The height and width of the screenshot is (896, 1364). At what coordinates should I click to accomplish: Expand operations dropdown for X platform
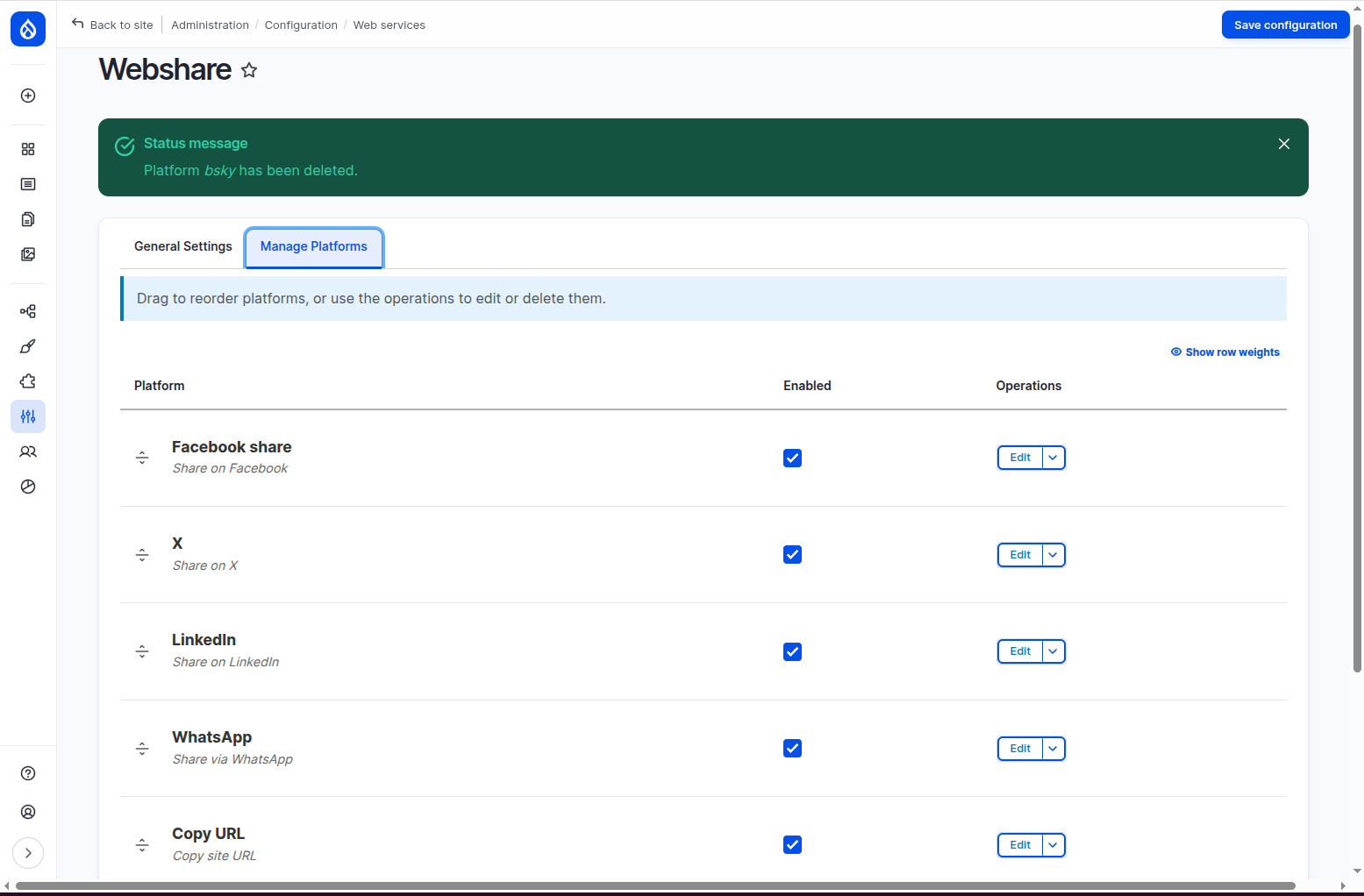tap(1053, 555)
